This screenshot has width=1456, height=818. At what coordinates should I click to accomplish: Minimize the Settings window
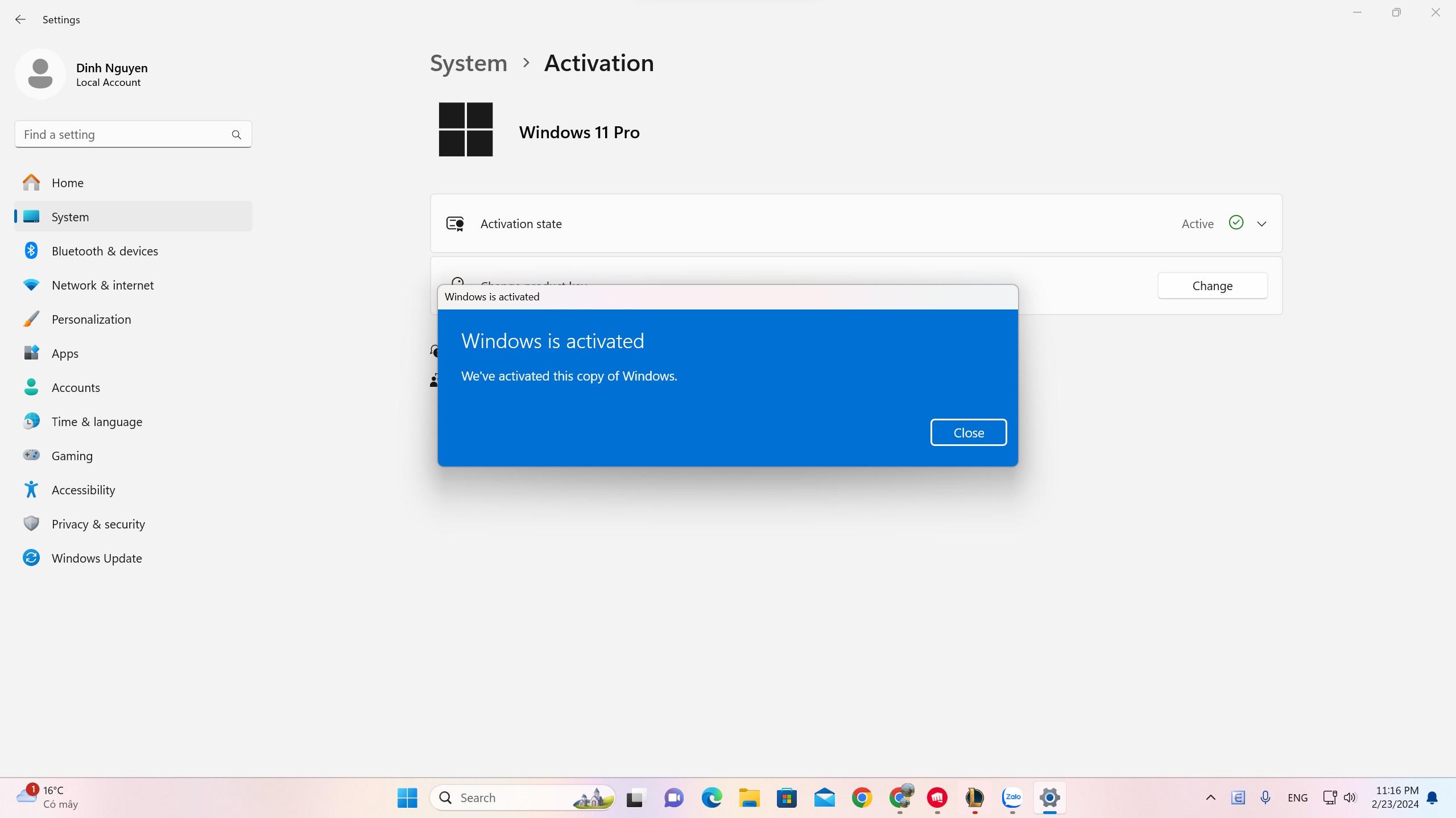point(1357,13)
